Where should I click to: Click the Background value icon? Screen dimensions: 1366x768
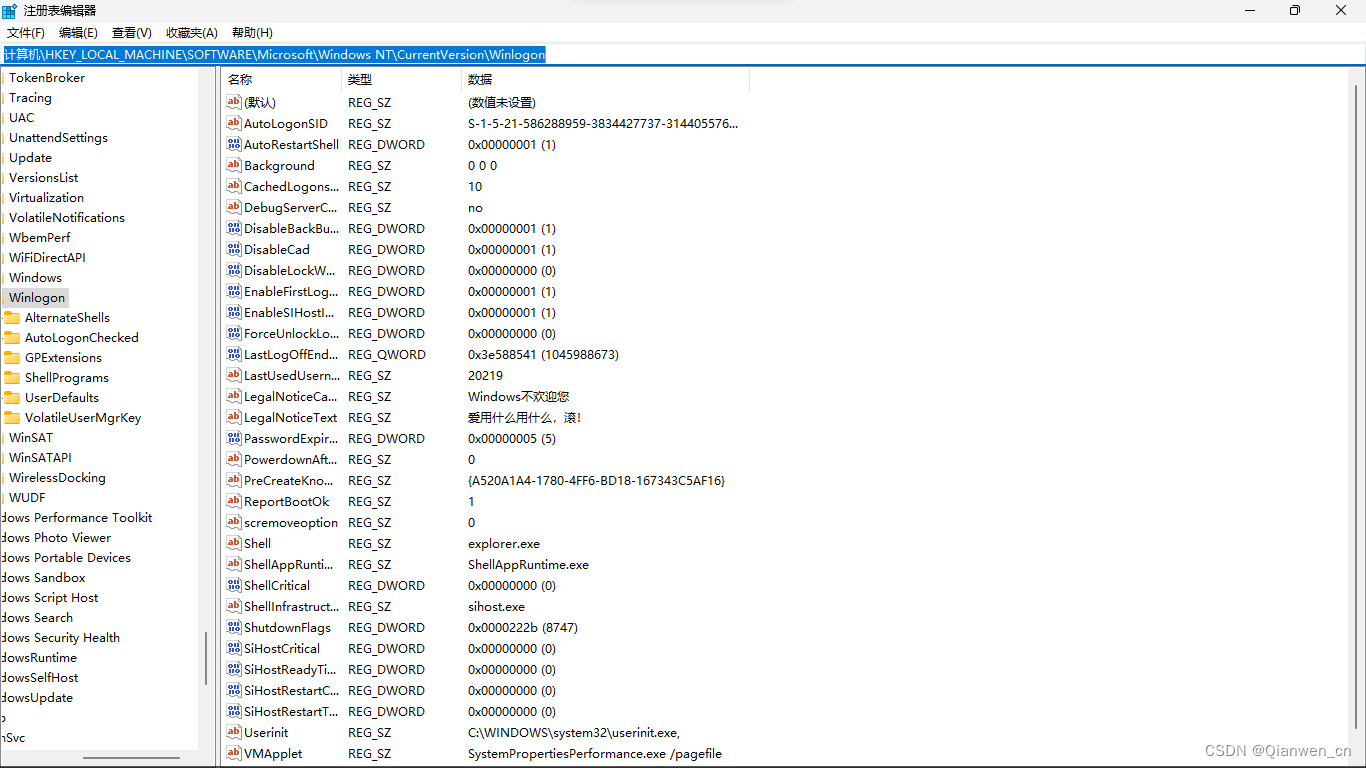point(234,166)
